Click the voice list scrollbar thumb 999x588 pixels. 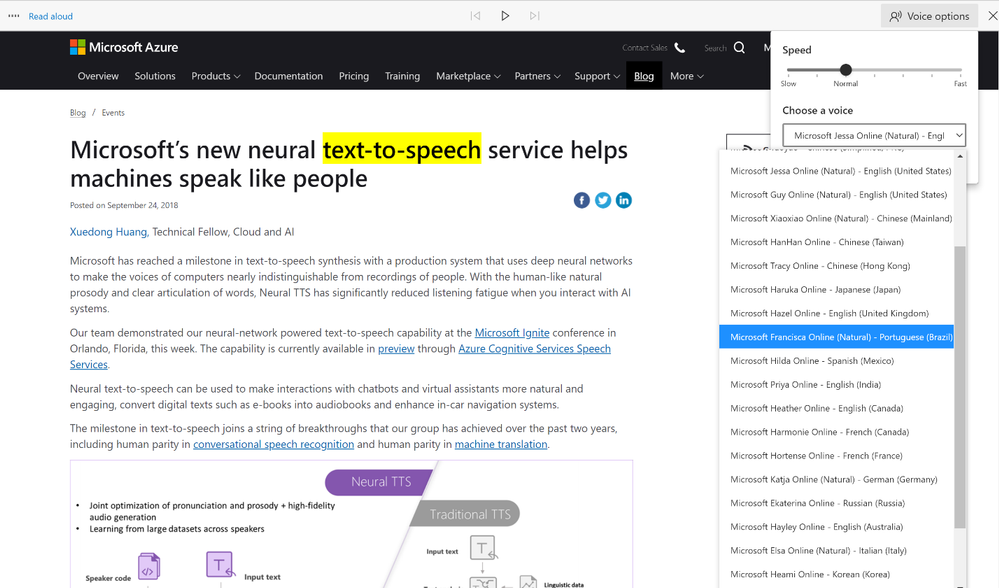click(960, 387)
